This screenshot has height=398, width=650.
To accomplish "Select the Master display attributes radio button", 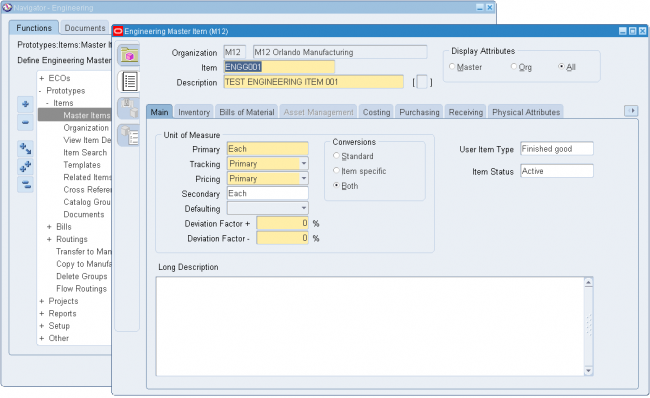I will point(452,67).
